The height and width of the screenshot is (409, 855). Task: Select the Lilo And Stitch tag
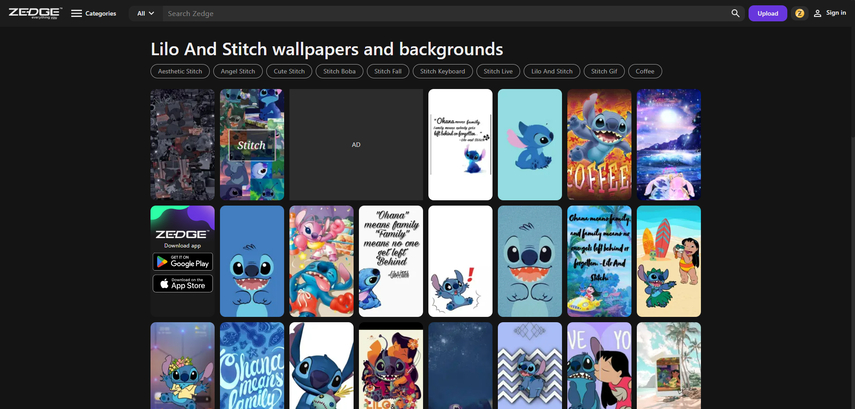(x=552, y=71)
